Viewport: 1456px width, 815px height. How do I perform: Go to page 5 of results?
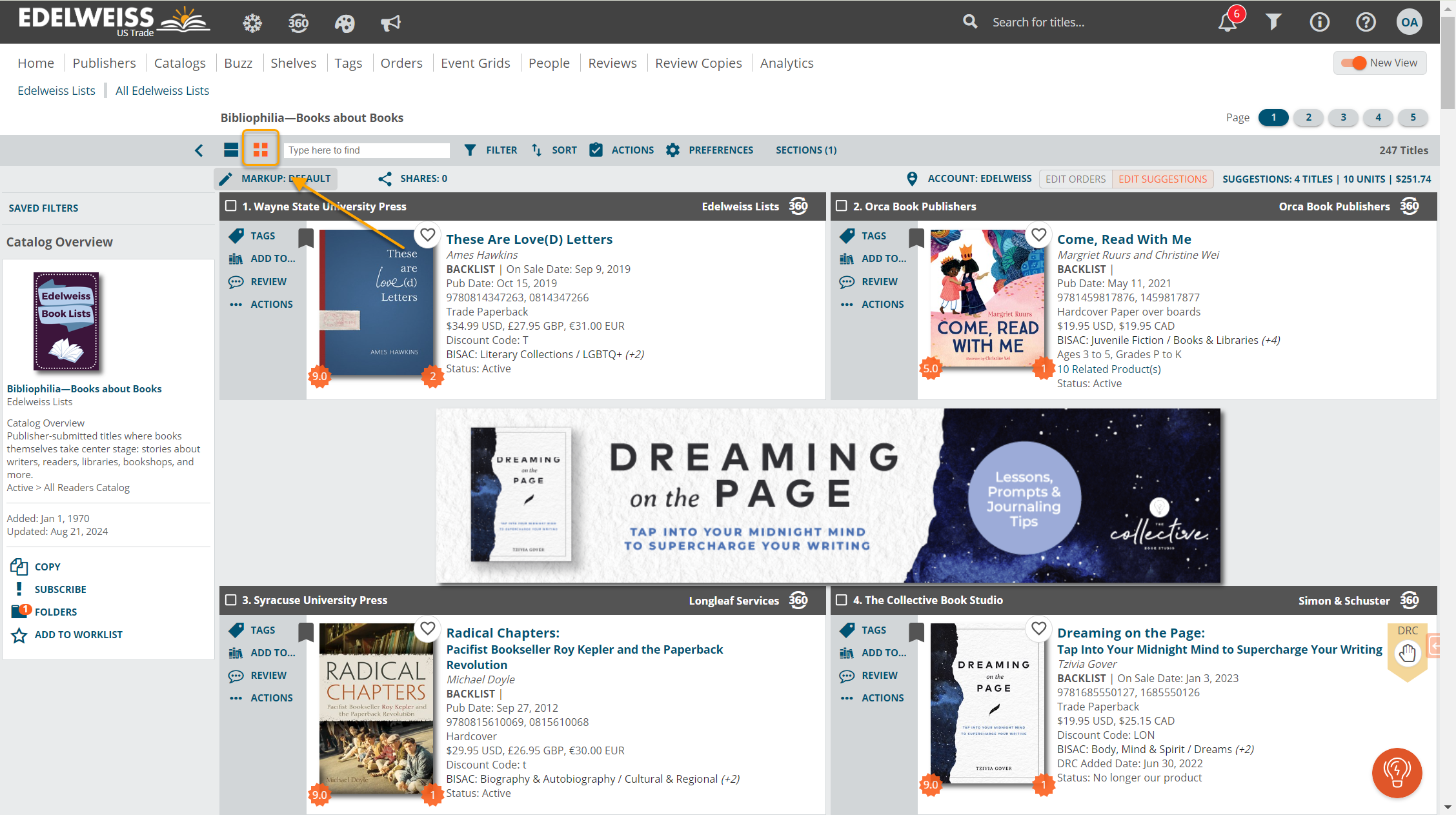(1413, 117)
